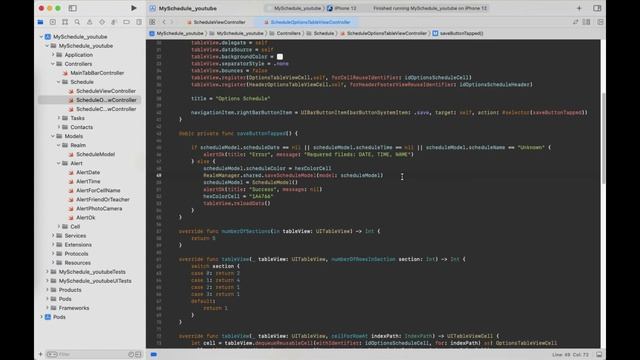The height and width of the screenshot is (360, 640).
Task: Click the white backgroundColor swatch in code
Action: pos(280,57)
